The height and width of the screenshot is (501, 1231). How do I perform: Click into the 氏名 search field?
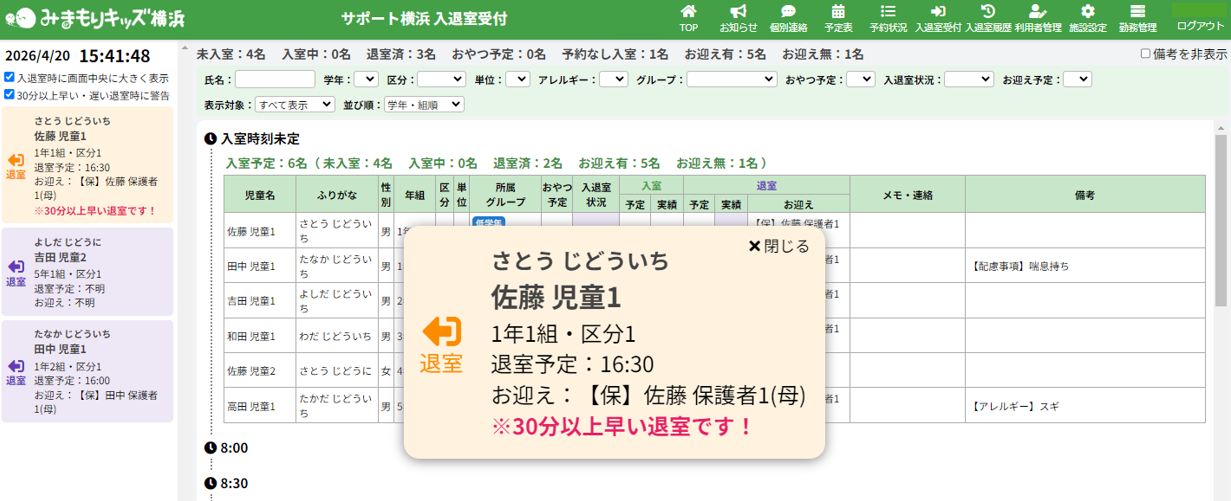(275, 79)
